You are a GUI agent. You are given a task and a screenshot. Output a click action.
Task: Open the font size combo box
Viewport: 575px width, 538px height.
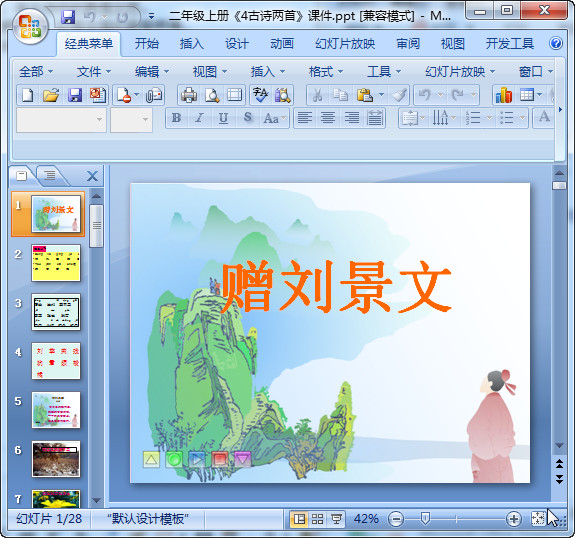click(131, 120)
